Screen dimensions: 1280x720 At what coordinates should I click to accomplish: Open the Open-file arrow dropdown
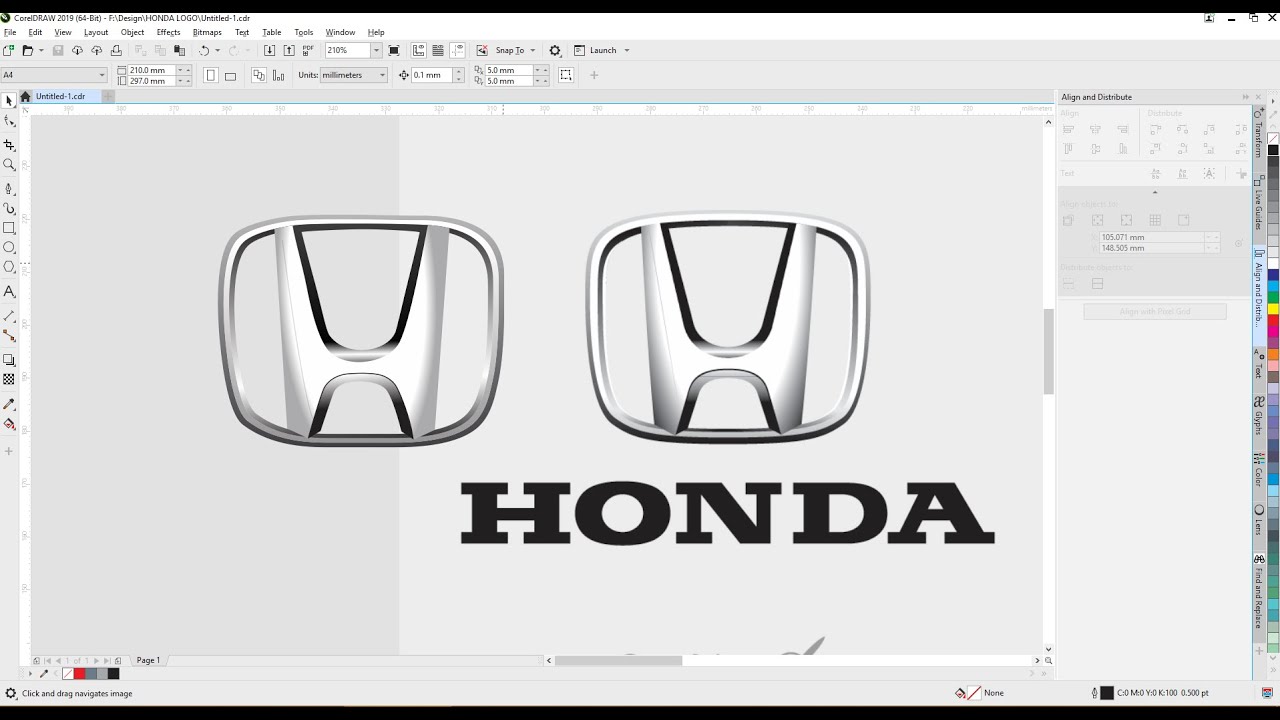pyautogui.click(x=41, y=50)
